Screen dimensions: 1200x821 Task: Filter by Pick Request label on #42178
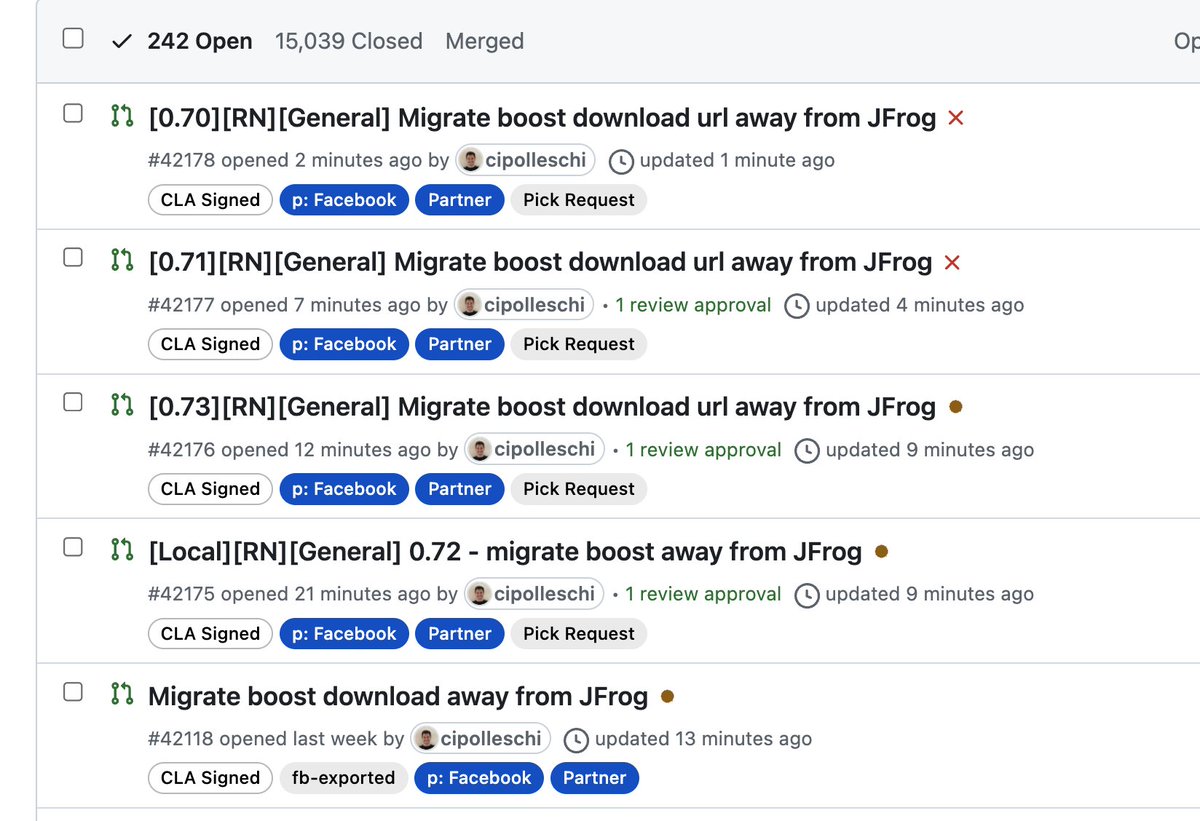point(579,200)
